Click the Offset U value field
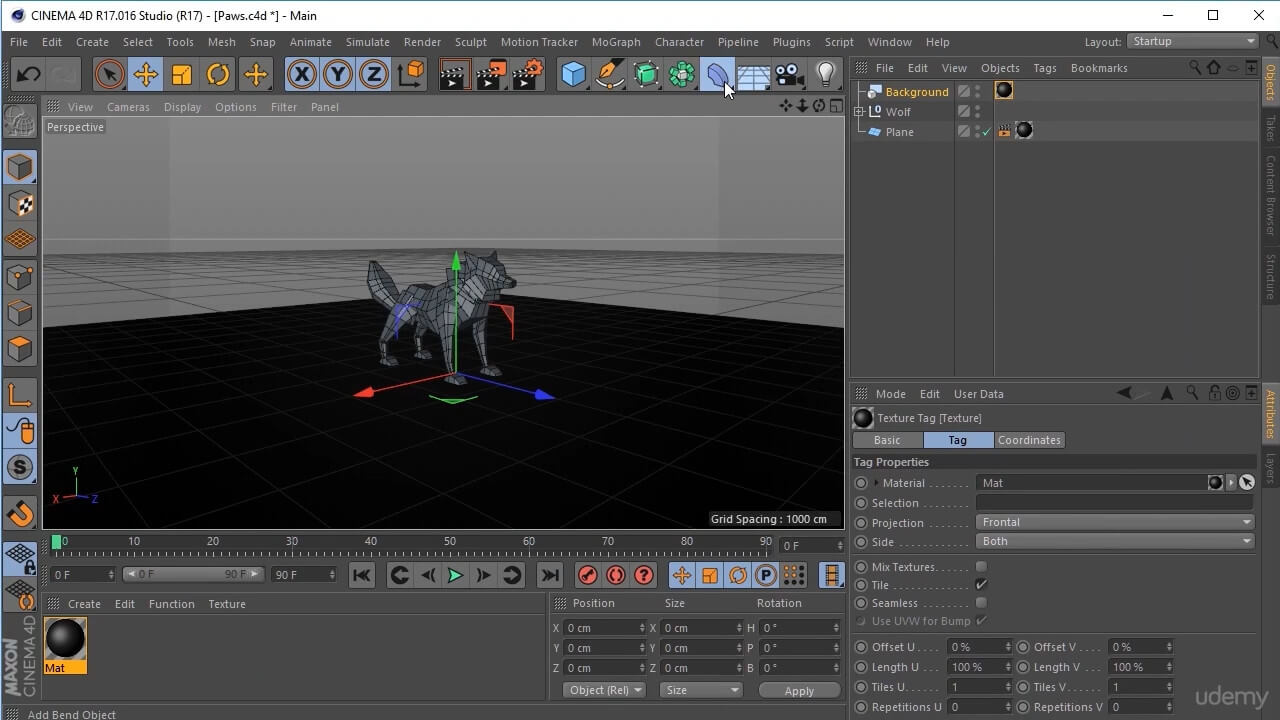This screenshot has height=720, width=1280. pos(975,647)
